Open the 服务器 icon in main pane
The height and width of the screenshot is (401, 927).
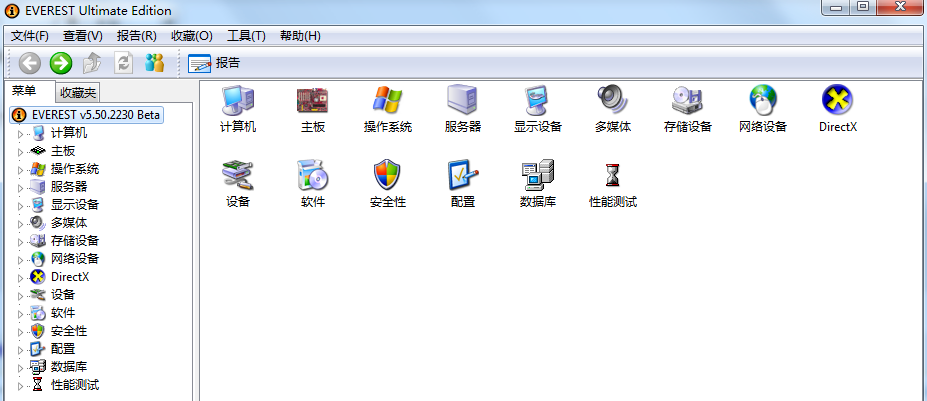[x=462, y=100]
